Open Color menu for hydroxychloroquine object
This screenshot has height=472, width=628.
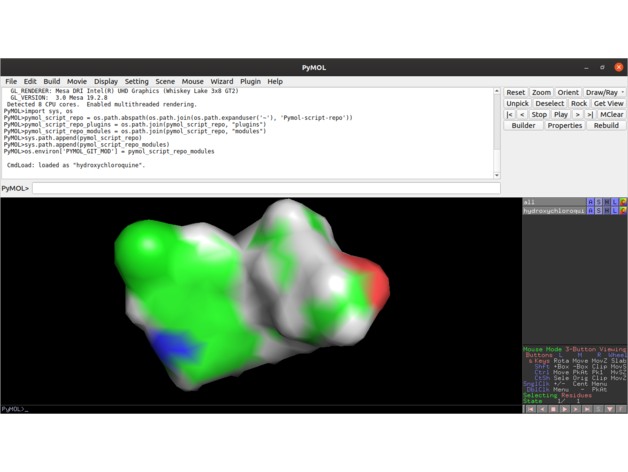pyautogui.click(x=623, y=211)
